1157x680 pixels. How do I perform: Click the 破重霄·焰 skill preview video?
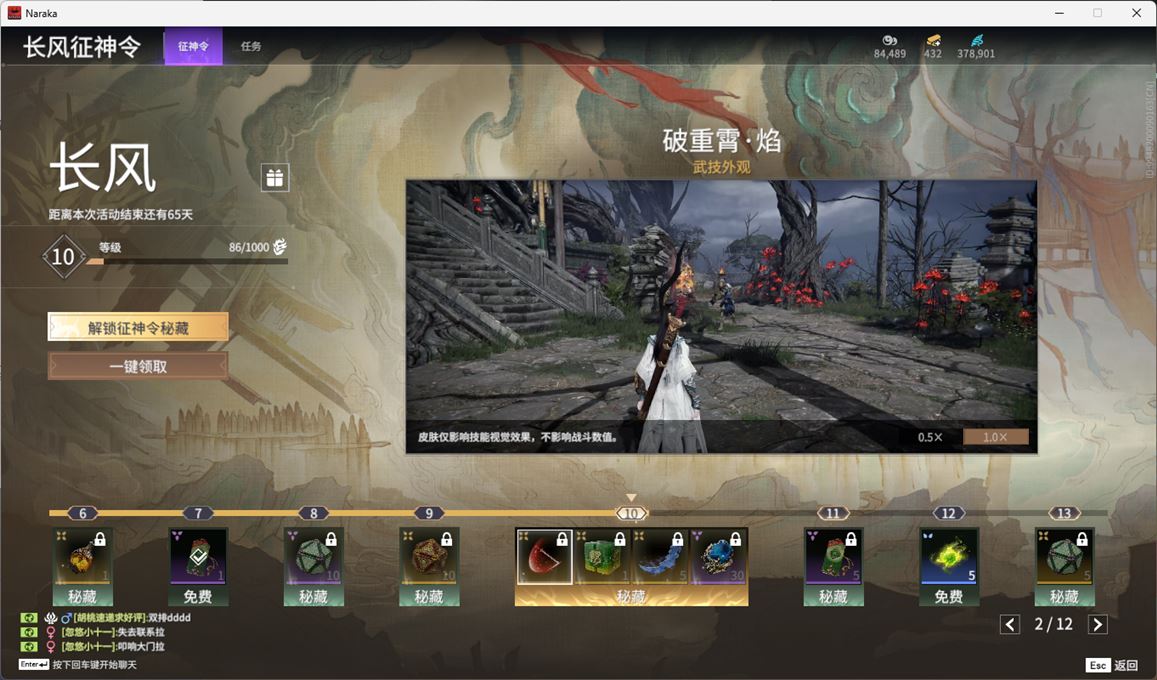point(721,316)
